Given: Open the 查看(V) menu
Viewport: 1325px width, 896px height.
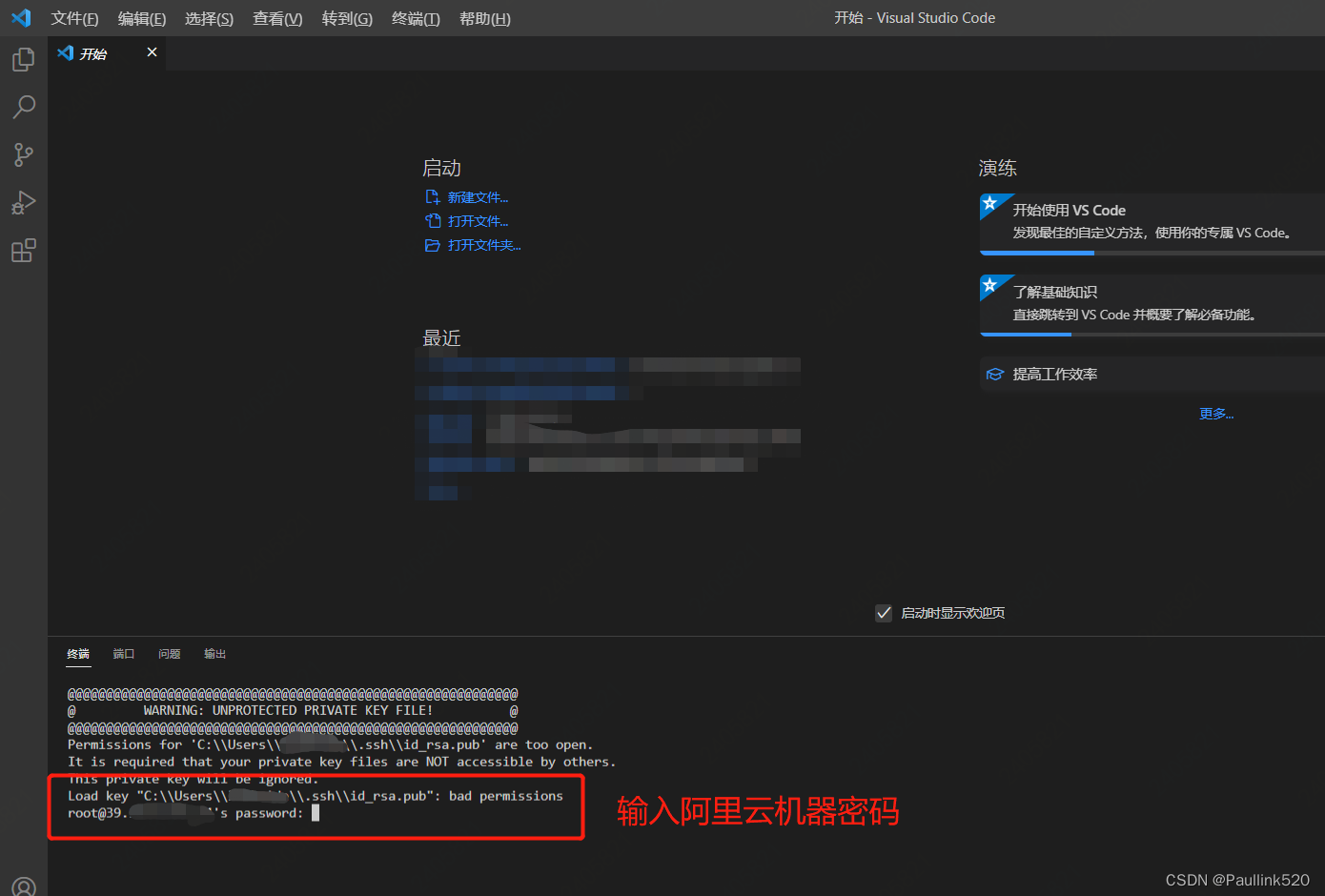Looking at the screenshot, I should [x=277, y=18].
